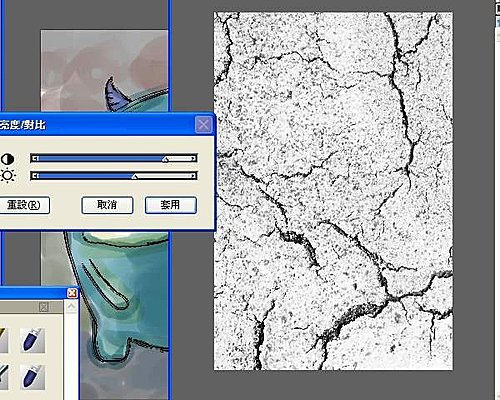Screen dimensions: 500x400
Task: Click the cracked texture image canvas
Action: pyautogui.click(x=333, y=191)
